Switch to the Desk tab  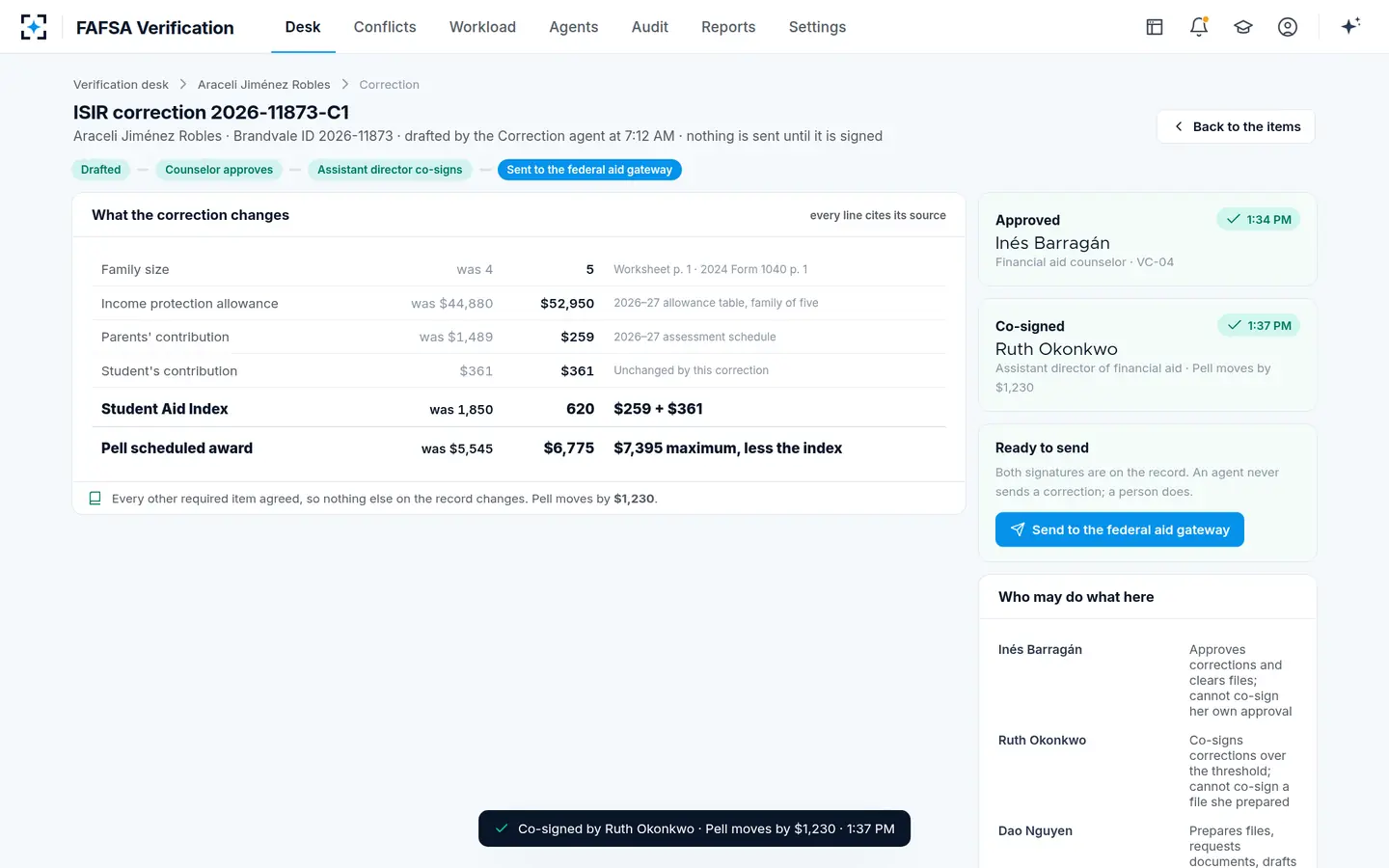(x=303, y=27)
